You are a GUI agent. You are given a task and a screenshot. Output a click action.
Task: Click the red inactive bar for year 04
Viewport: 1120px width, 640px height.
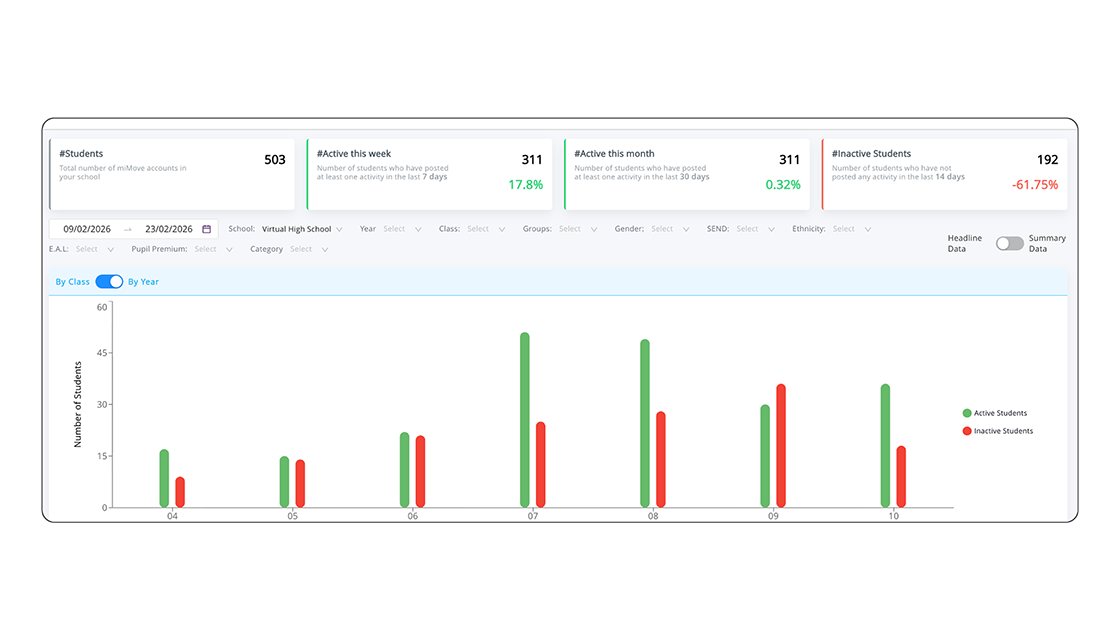[180, 492]
